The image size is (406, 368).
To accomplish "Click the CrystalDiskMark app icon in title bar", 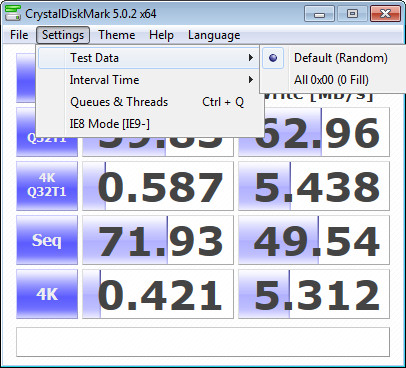I will [13, 13].
